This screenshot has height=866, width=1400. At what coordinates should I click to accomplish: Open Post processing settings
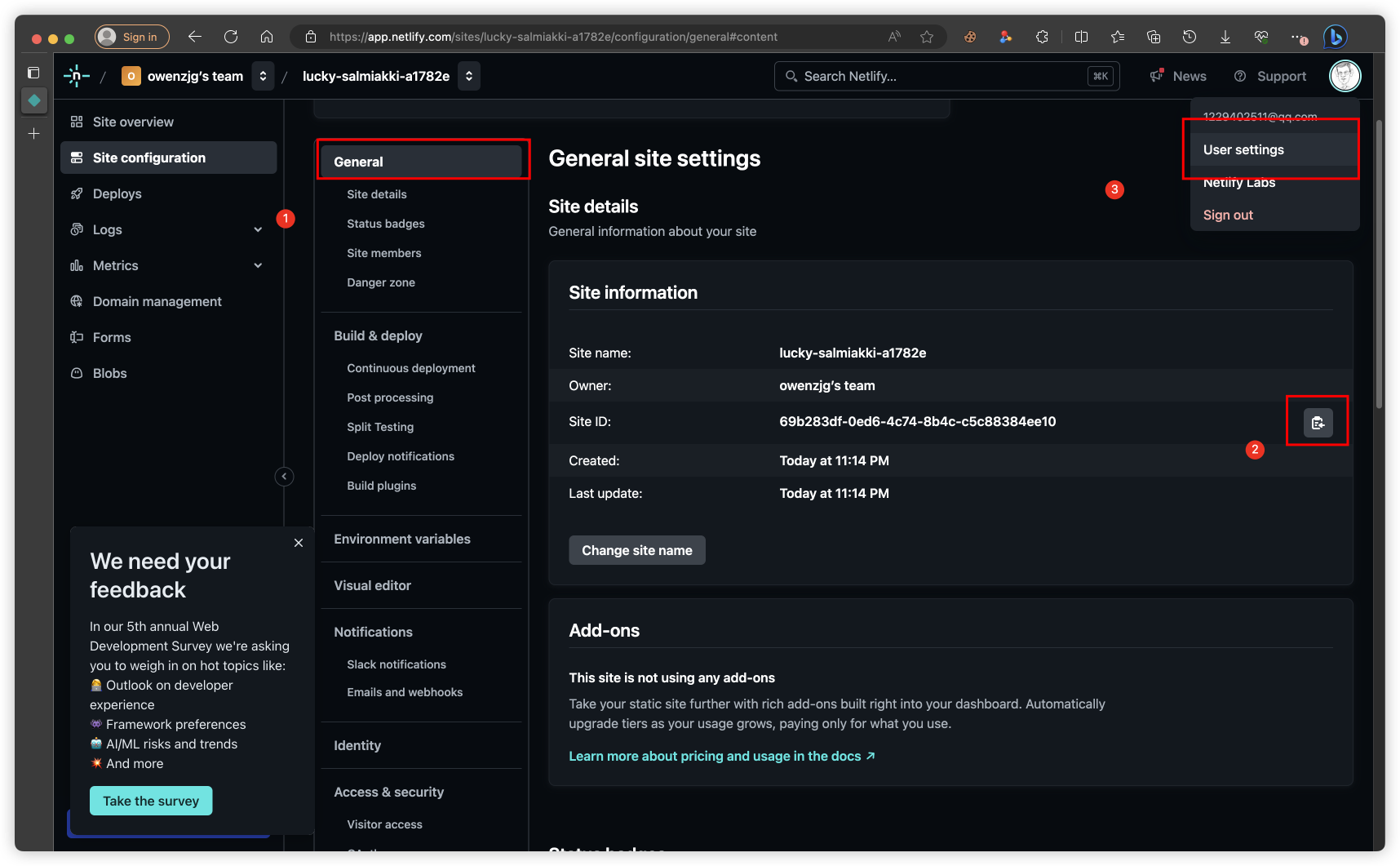[390, 397]
